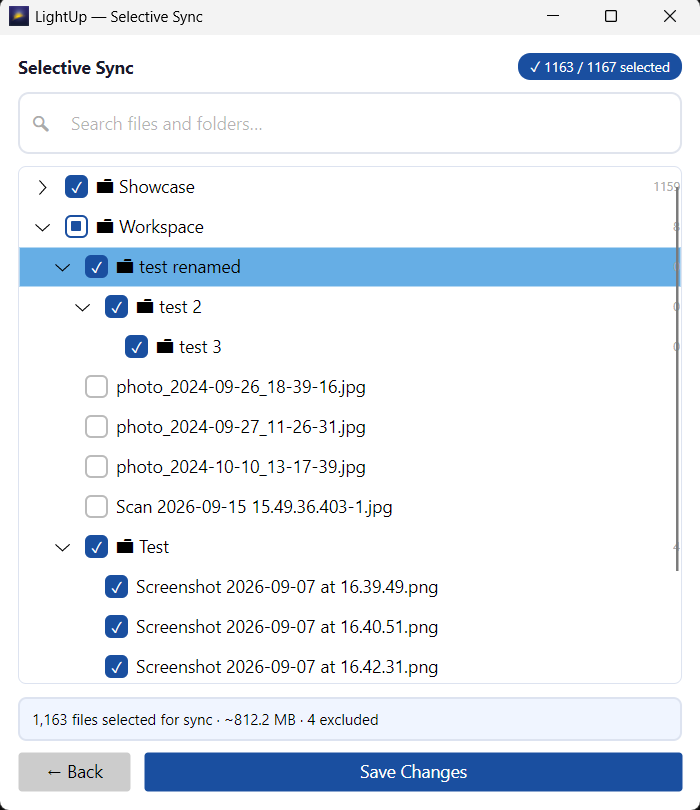
Task: Click the Showcase folder icon
Action: coord(105,186)
